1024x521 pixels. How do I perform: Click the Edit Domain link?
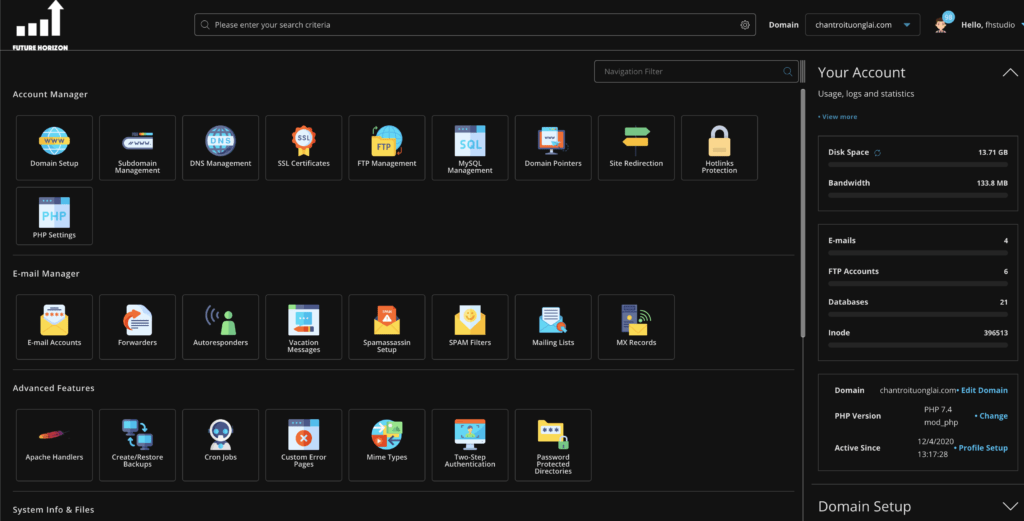[984, 390]
